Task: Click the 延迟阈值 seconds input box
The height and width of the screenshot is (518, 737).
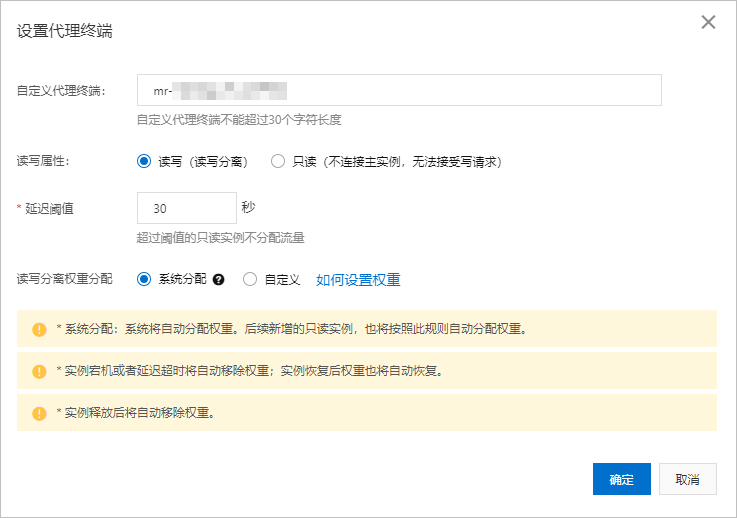Action: click(x=186, y=208)
